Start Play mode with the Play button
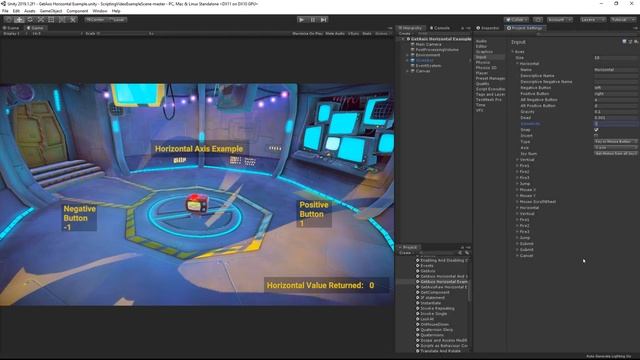This screenshot has height=360, width=640. [x=302, y=20]
